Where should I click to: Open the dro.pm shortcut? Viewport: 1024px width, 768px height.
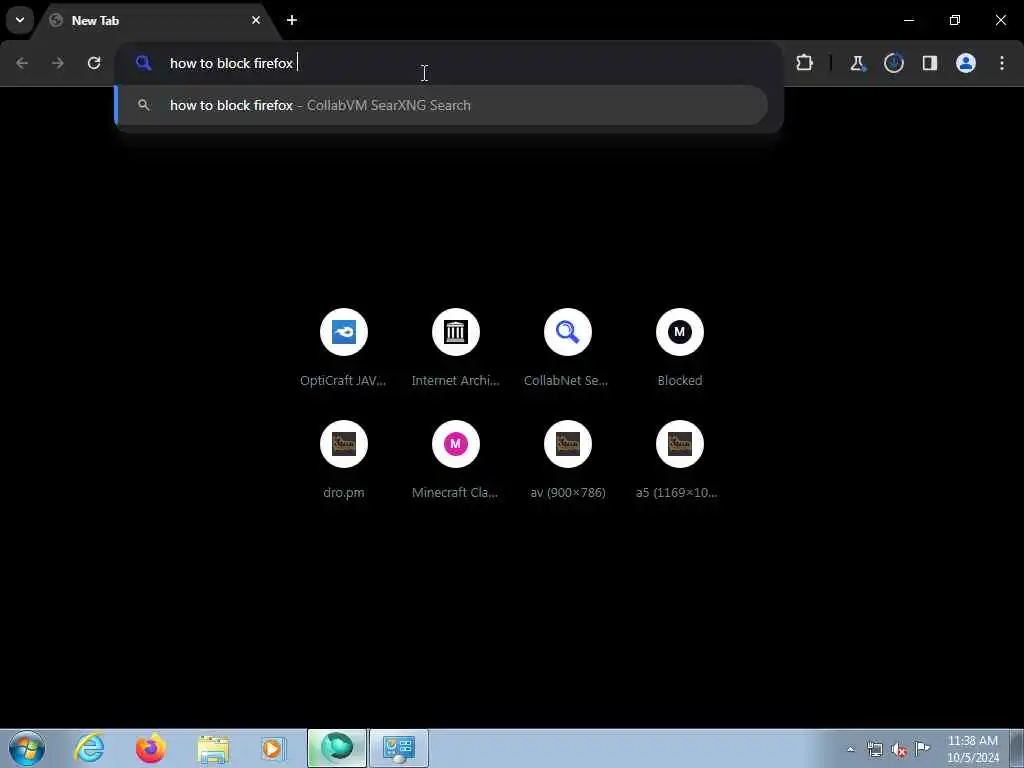[x=344, y=460]
